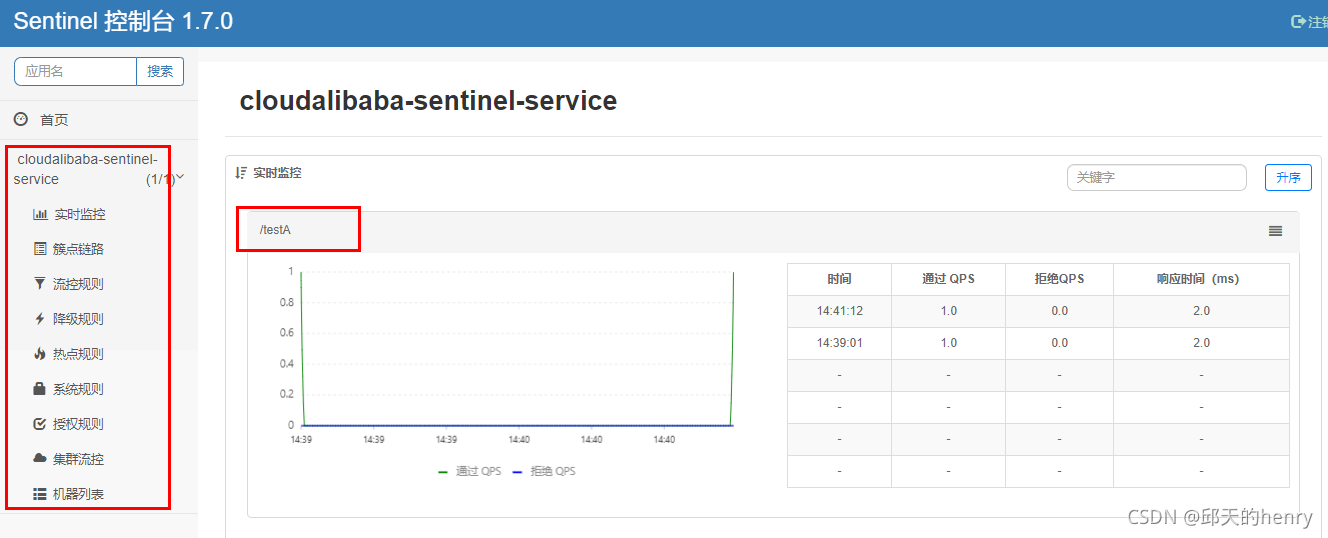Click the 搜索 search button

coord(160,71)
